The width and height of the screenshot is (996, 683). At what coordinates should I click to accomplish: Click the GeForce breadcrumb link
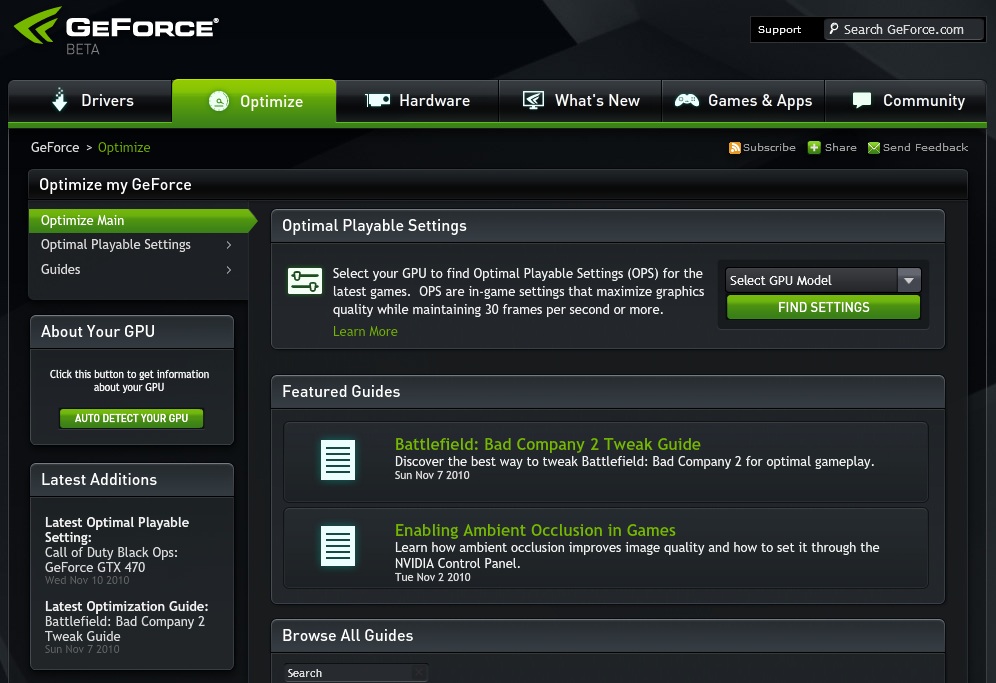tap(55, 147)
